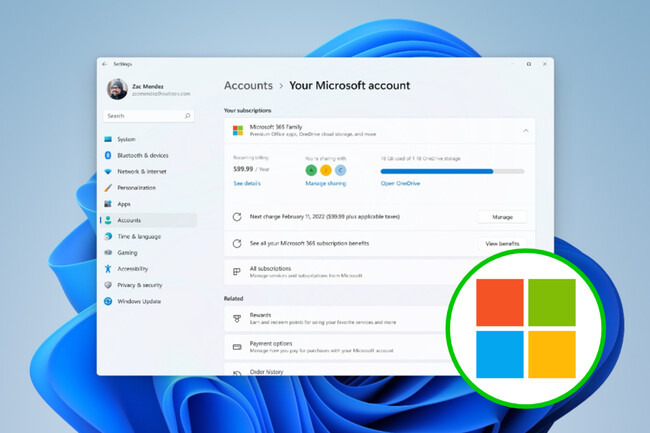Click the Privacy & security shield icon
Screen dimensions: 650x433
coord(107,285)
